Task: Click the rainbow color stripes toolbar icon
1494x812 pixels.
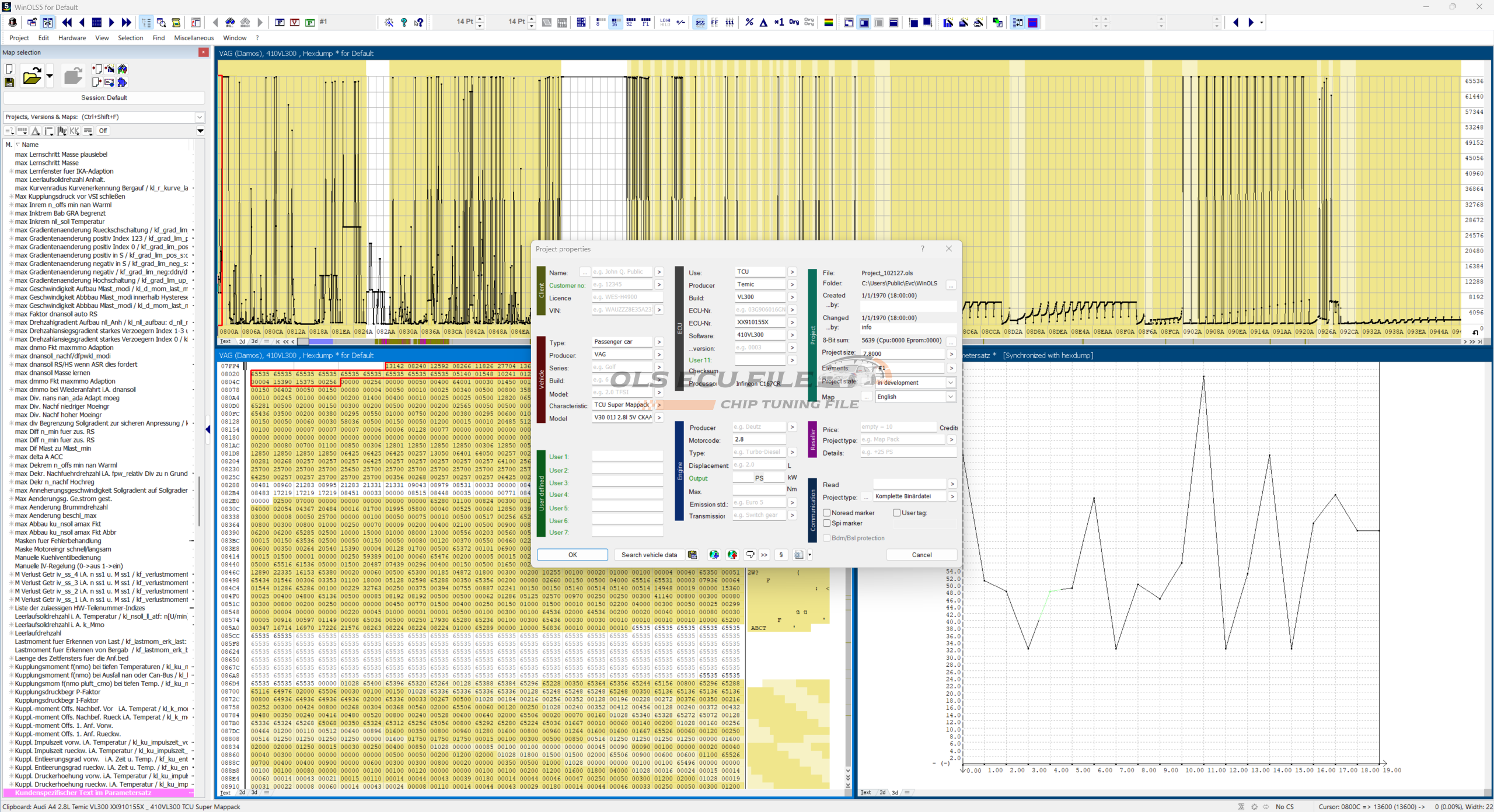Action: [x=828, y=22]
